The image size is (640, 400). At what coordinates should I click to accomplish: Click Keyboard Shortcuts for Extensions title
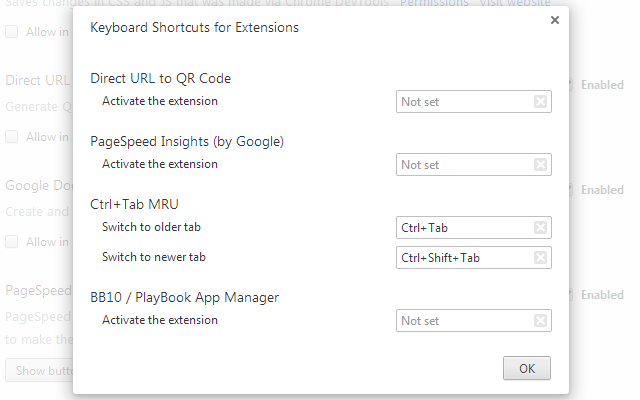click(194, 27)
